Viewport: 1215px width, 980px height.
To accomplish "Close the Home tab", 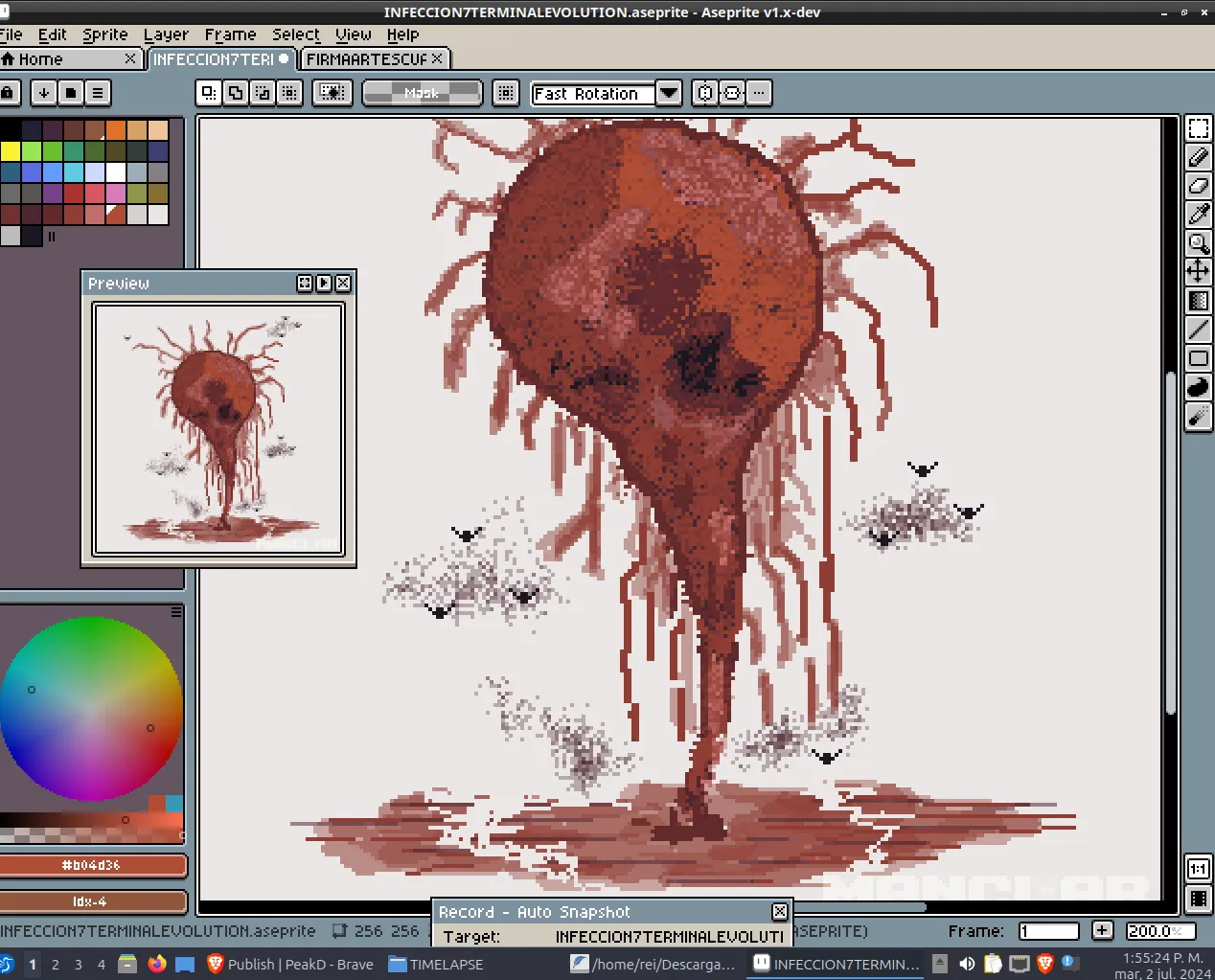I will pyautogui.click(x=130, y=59).
